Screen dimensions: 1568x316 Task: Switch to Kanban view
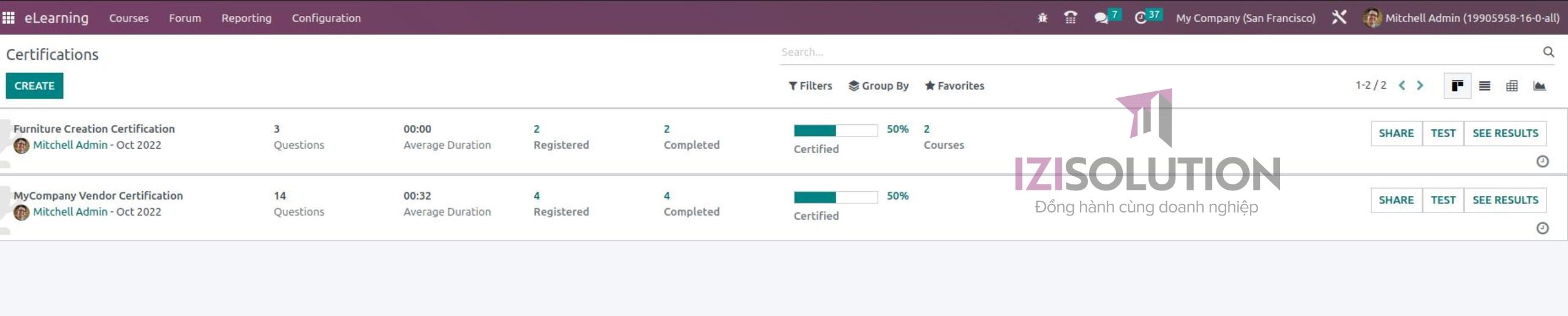tap(1458, 86)
